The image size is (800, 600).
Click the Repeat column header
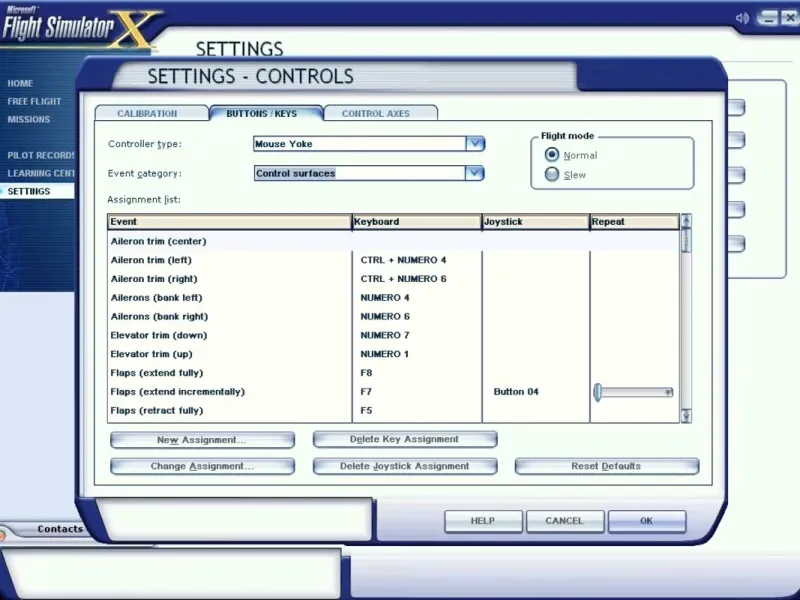click(x=635, y=222)
